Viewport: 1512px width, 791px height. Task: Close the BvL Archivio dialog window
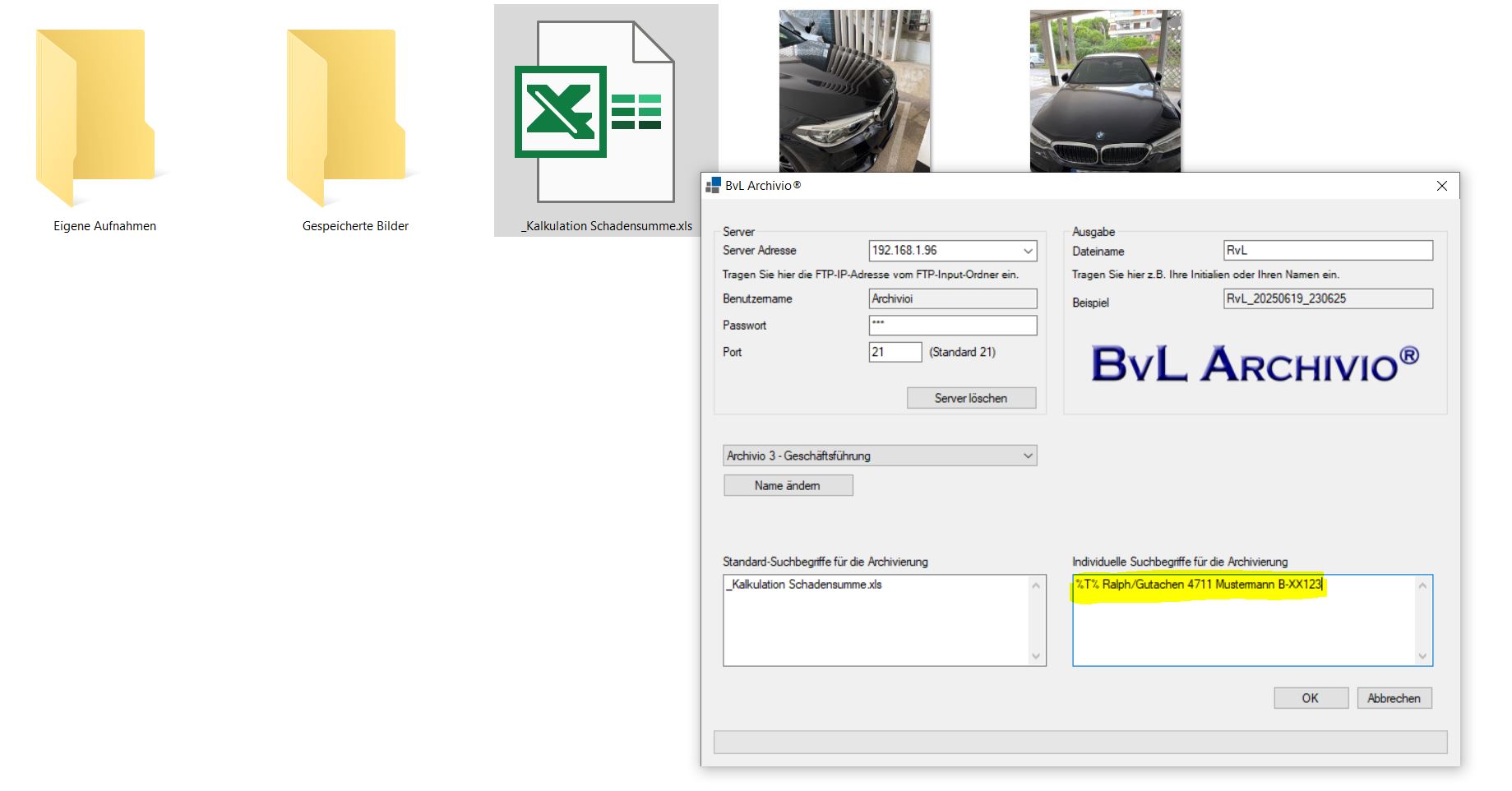pyautogui.click(x=1441, y=186)
